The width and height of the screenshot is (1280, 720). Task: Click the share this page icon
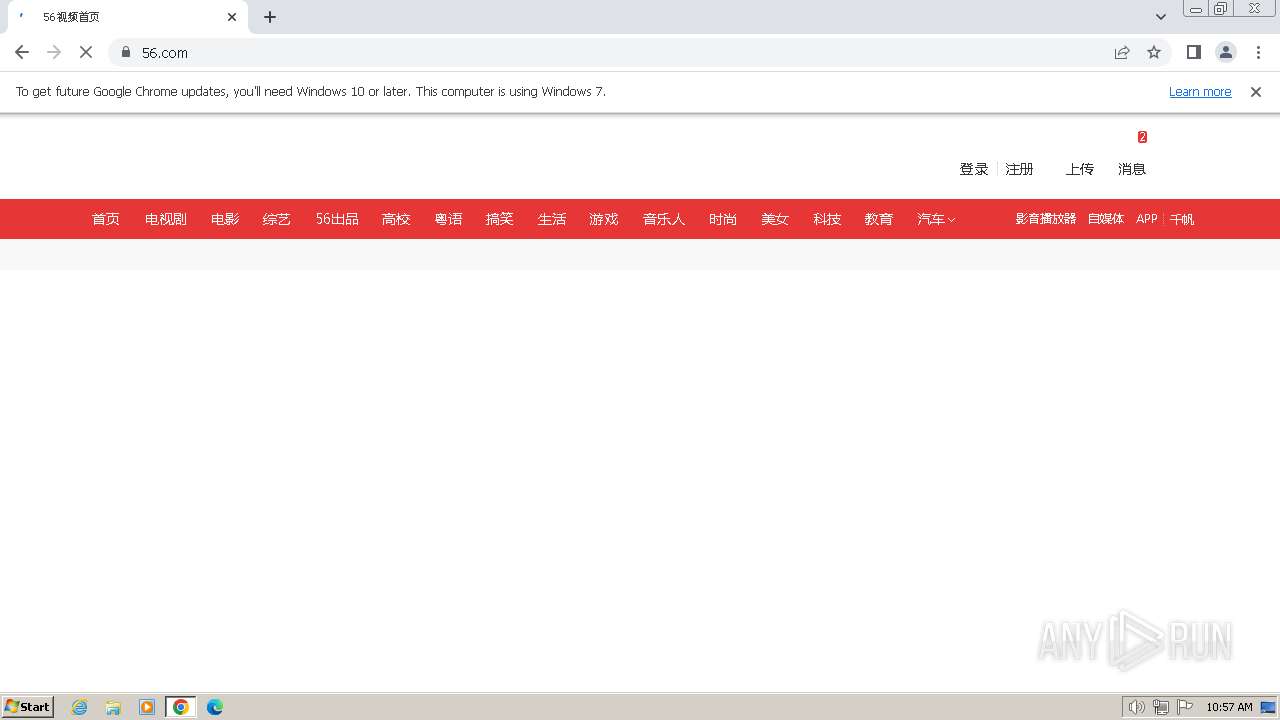point(1122,52)
